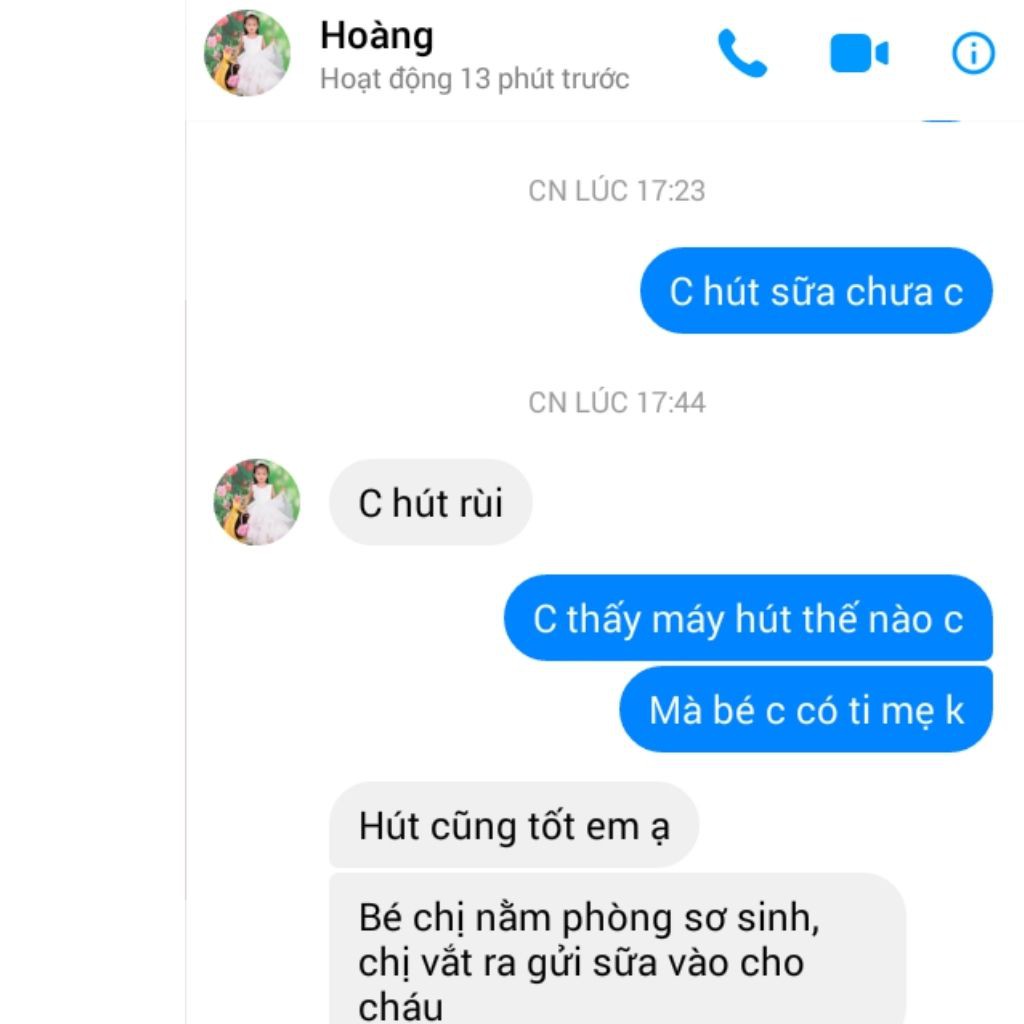Start a voice call with Hoàng
1024x1024 pixels.
point(742,53)
